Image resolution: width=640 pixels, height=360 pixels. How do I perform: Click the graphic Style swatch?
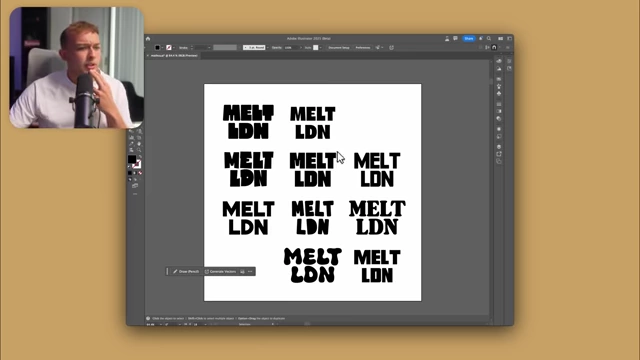pos(316,48)
